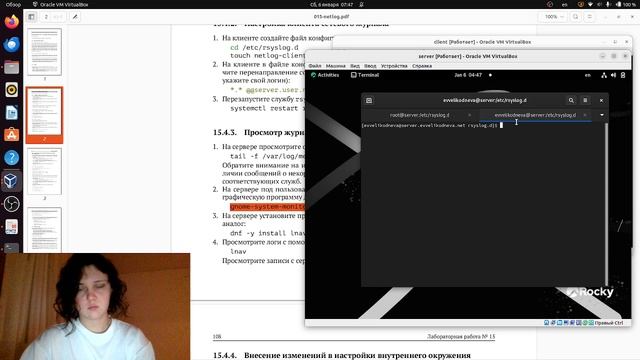Click the lnav command line in PDF
Screen dimensions: 640x360
[238, 251]
